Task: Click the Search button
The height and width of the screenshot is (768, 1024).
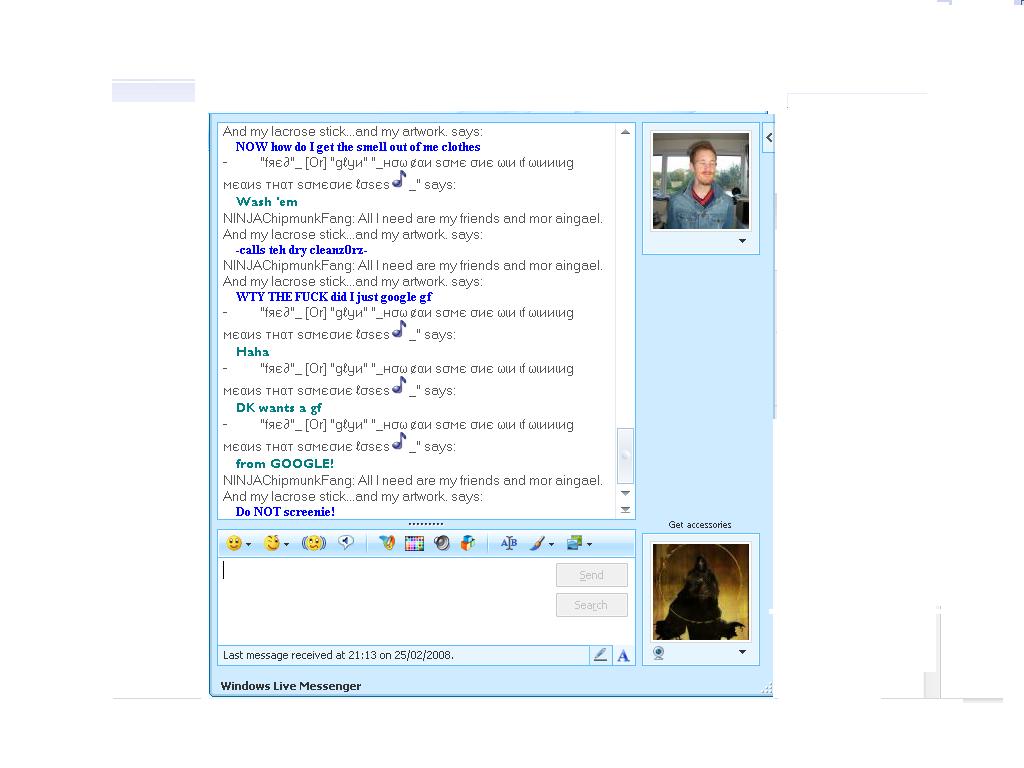Action: (592, 605)
